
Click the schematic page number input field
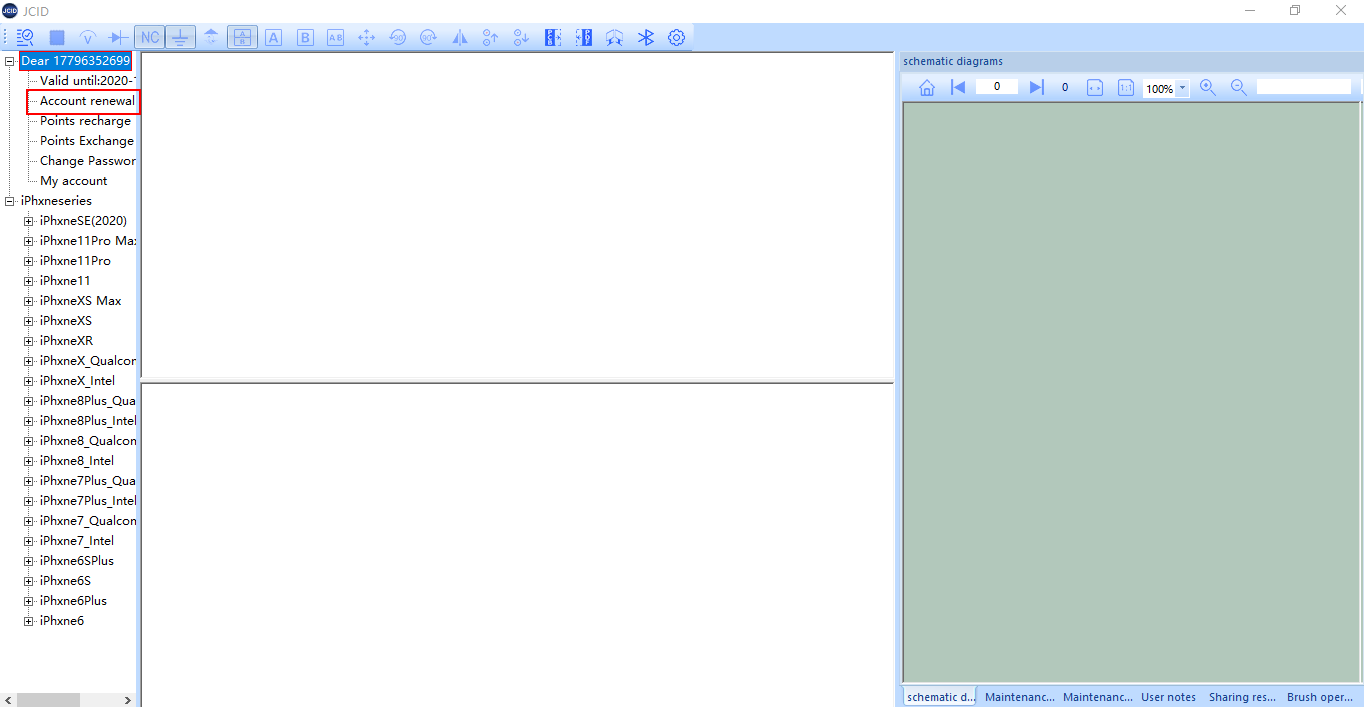(x=996, y=88)
